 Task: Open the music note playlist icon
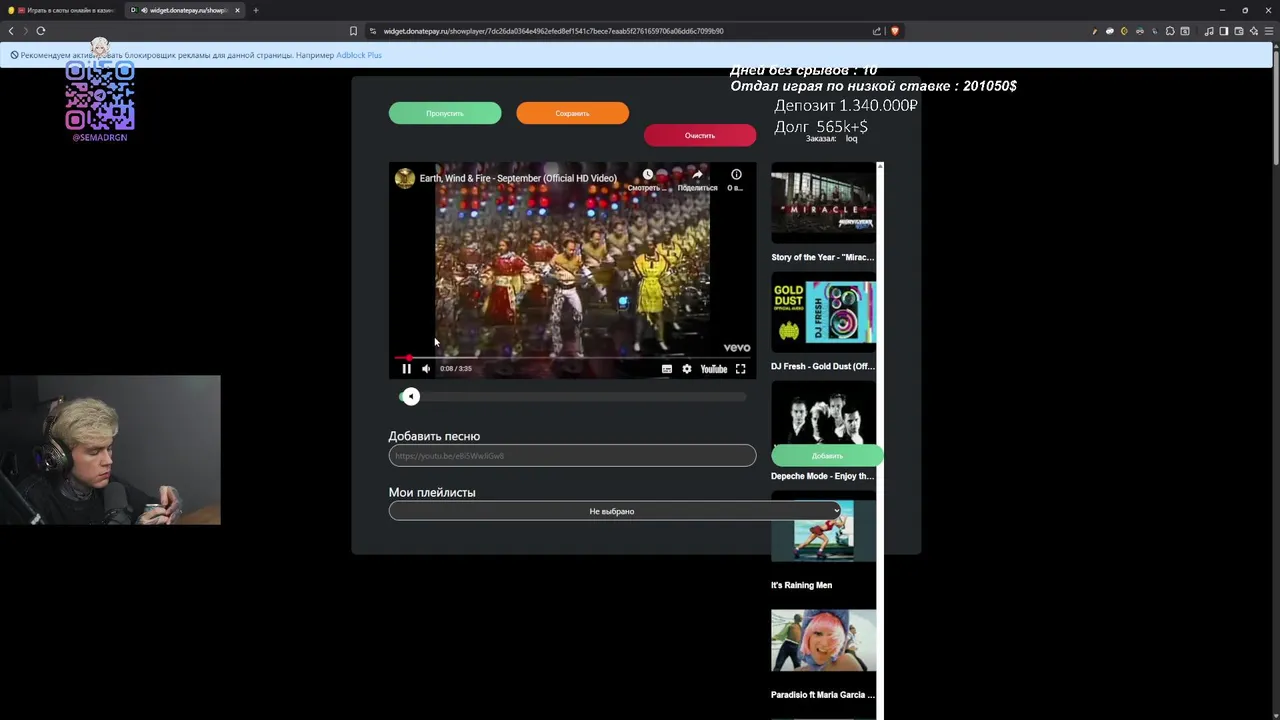pos(1208,31)
